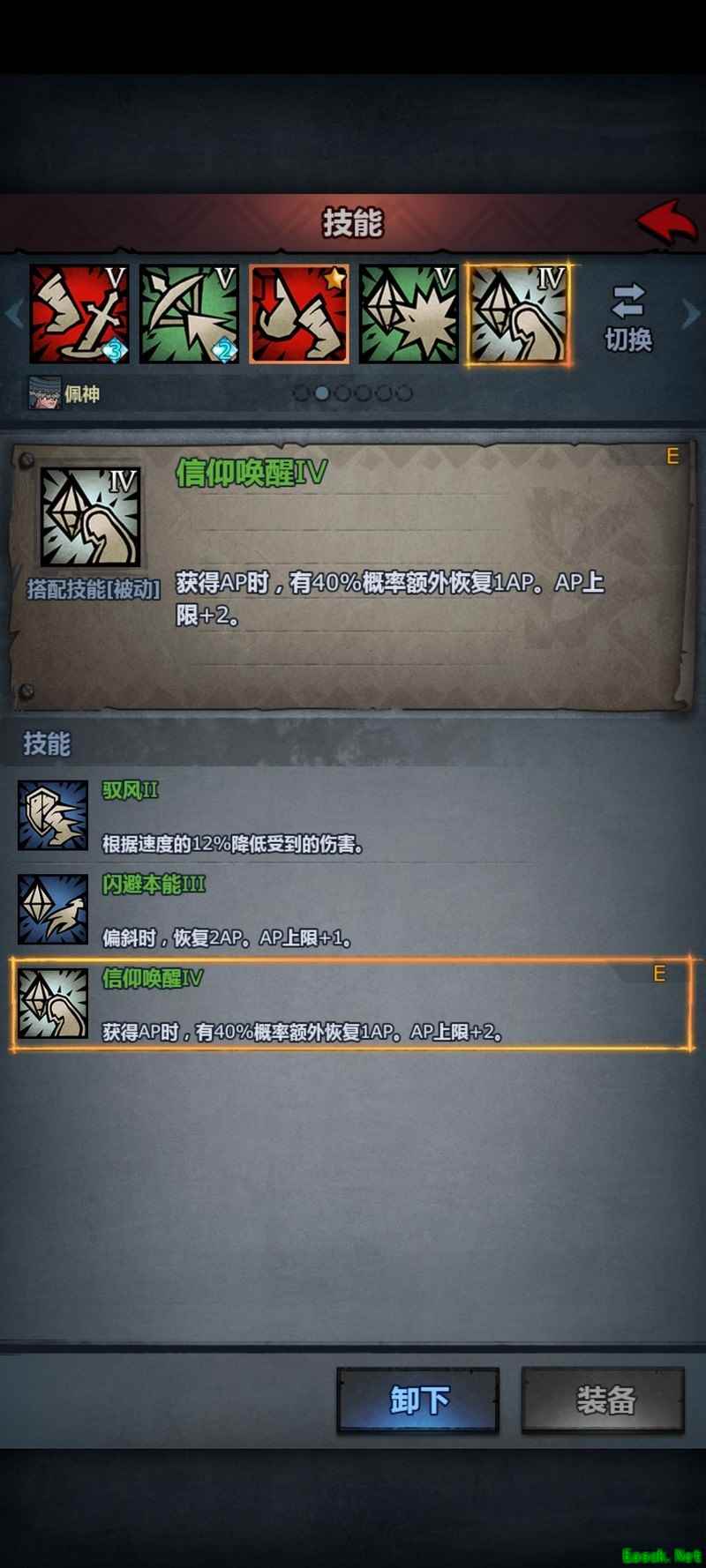Tap the 驭风II shield skill icon
The width and height of the screenshot is (706, 1568).
pyautogui.click(x=53, y=816)
